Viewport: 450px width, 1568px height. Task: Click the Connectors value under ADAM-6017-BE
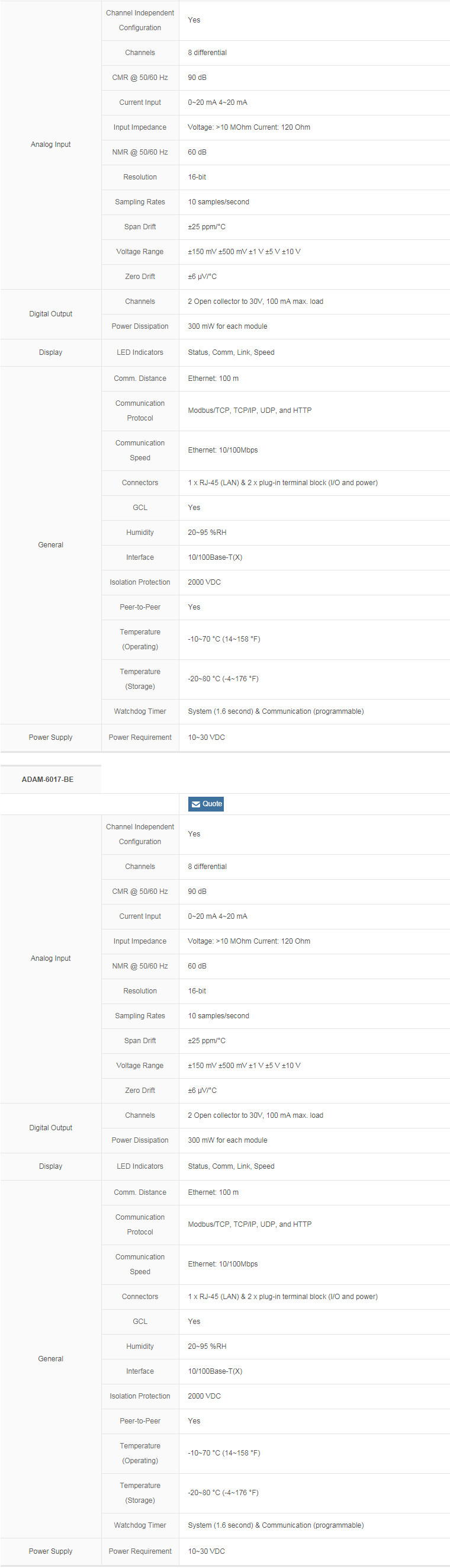(x=282, y=1297)
